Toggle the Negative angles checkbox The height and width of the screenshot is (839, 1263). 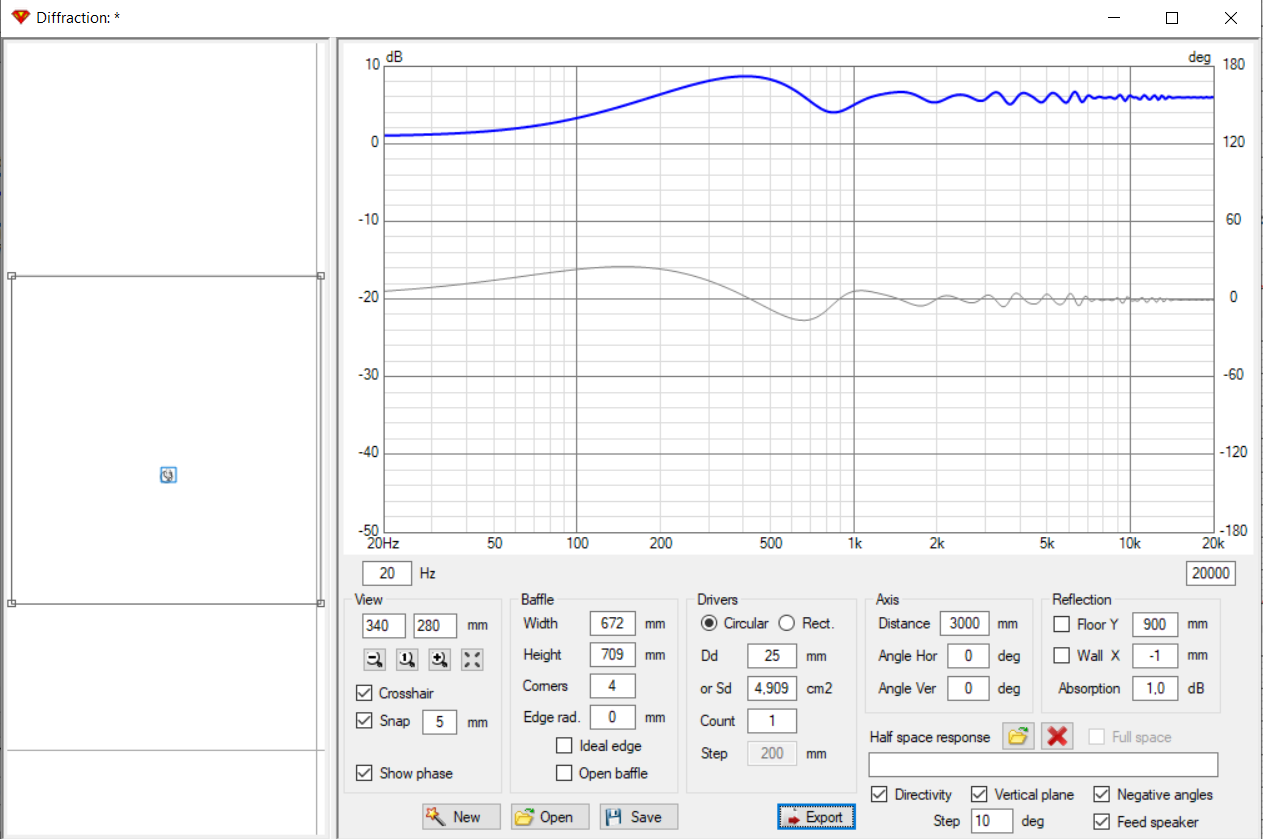1101,794
